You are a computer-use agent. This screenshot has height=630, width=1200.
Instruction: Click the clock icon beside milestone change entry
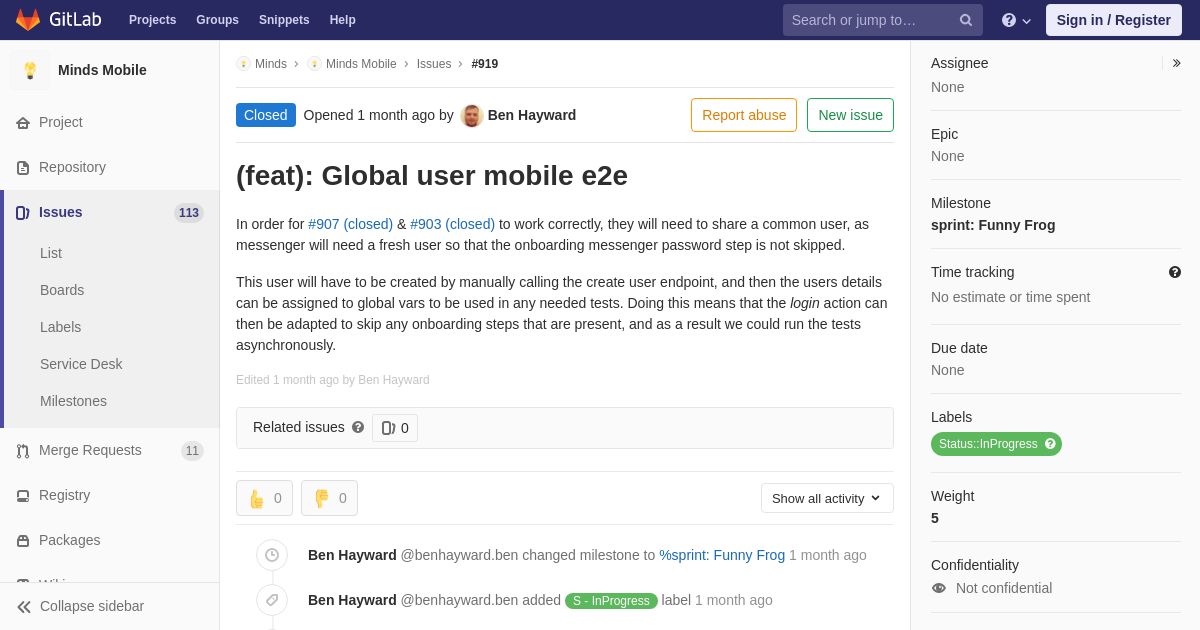coord(272,555)
